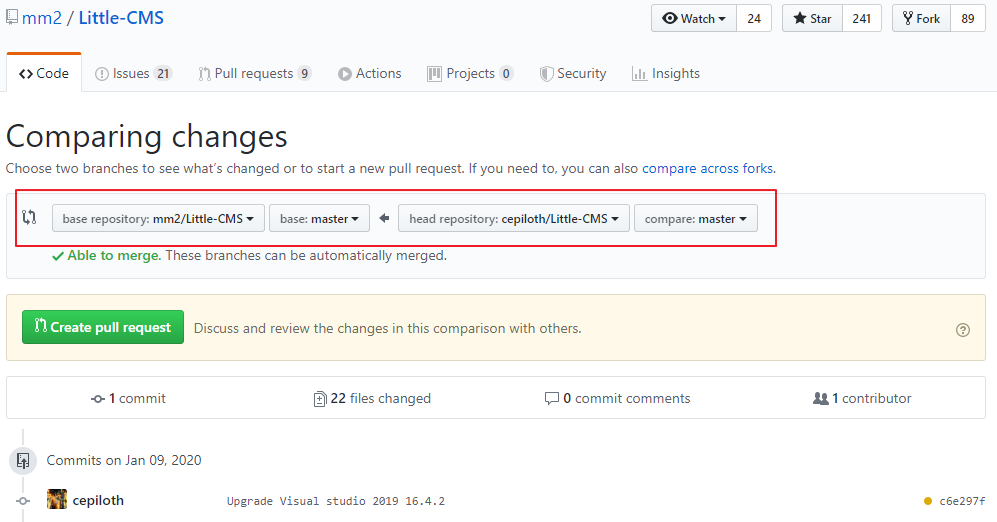997x522 pixels.
Task: Open the cepiloth author link
Action: [x=98, y=500]
